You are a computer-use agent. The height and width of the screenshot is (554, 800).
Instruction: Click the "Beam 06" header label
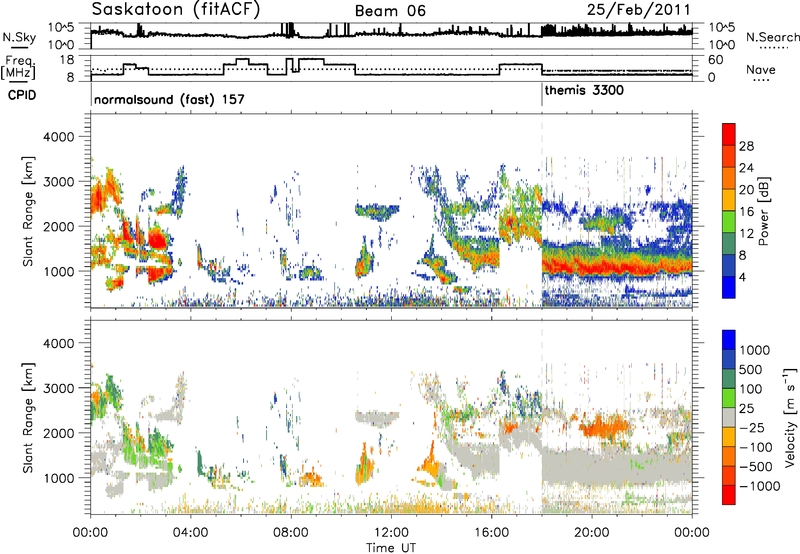click(x=390, y=11)
